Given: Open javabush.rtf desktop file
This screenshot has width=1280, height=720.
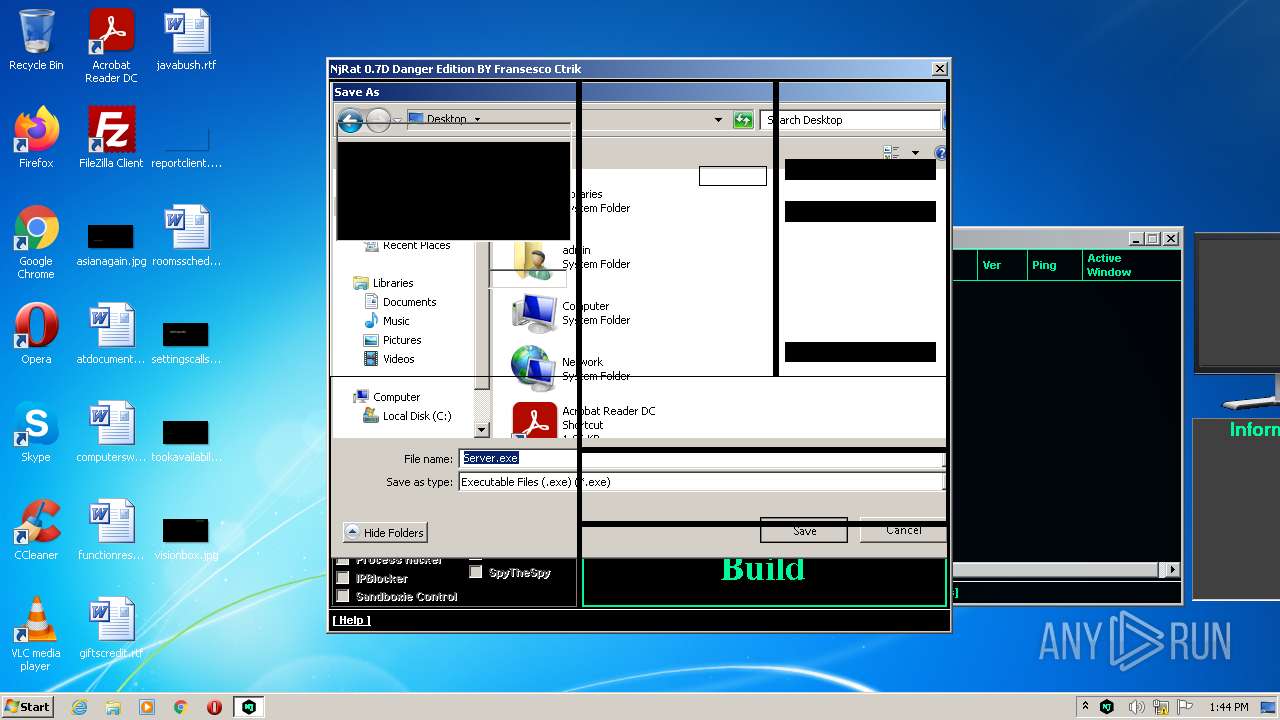Looking at the screenshot, I should point(186,41).
